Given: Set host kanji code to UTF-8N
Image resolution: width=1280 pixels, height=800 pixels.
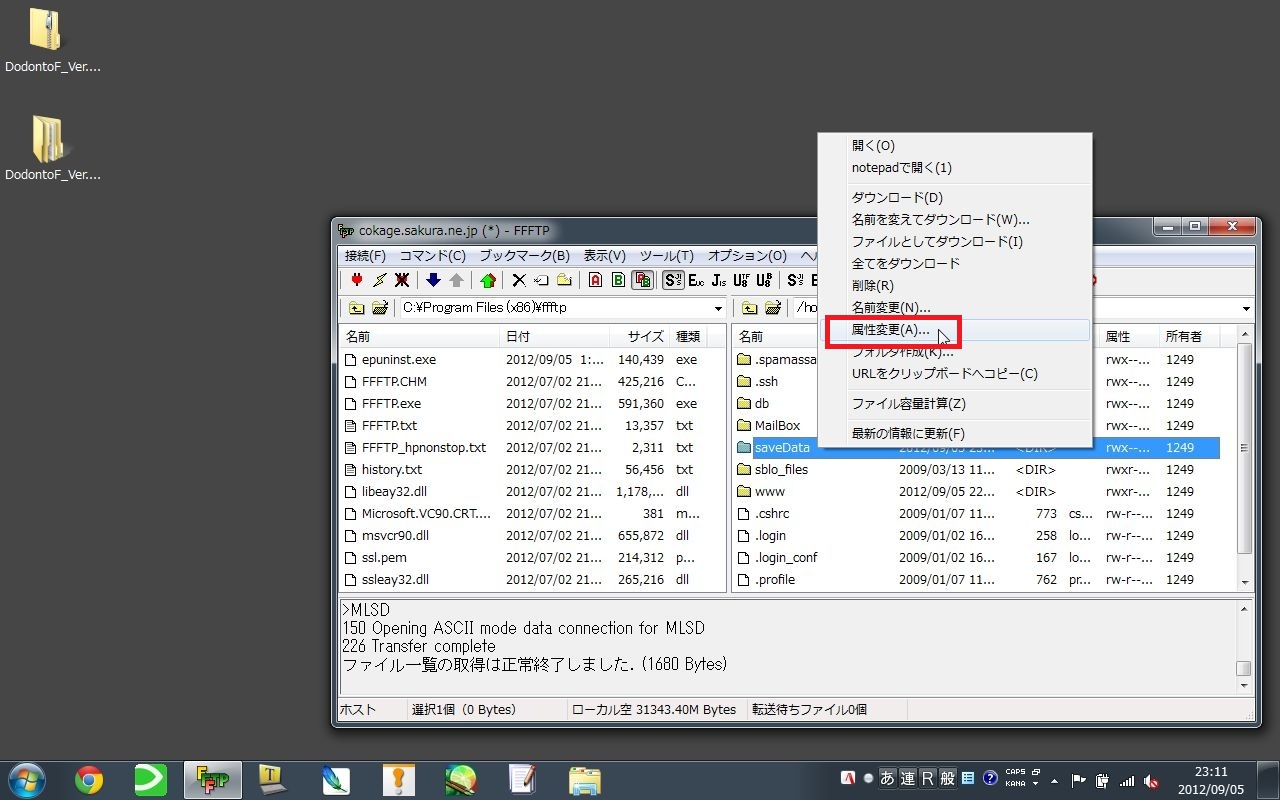Looking at the screenshot, I should click(x=742, y=280).
